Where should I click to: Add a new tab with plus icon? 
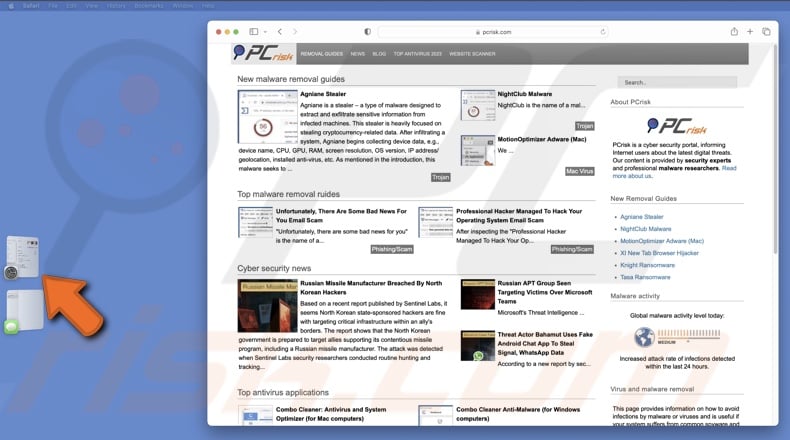pyautogui.click(x=750, y=31)
